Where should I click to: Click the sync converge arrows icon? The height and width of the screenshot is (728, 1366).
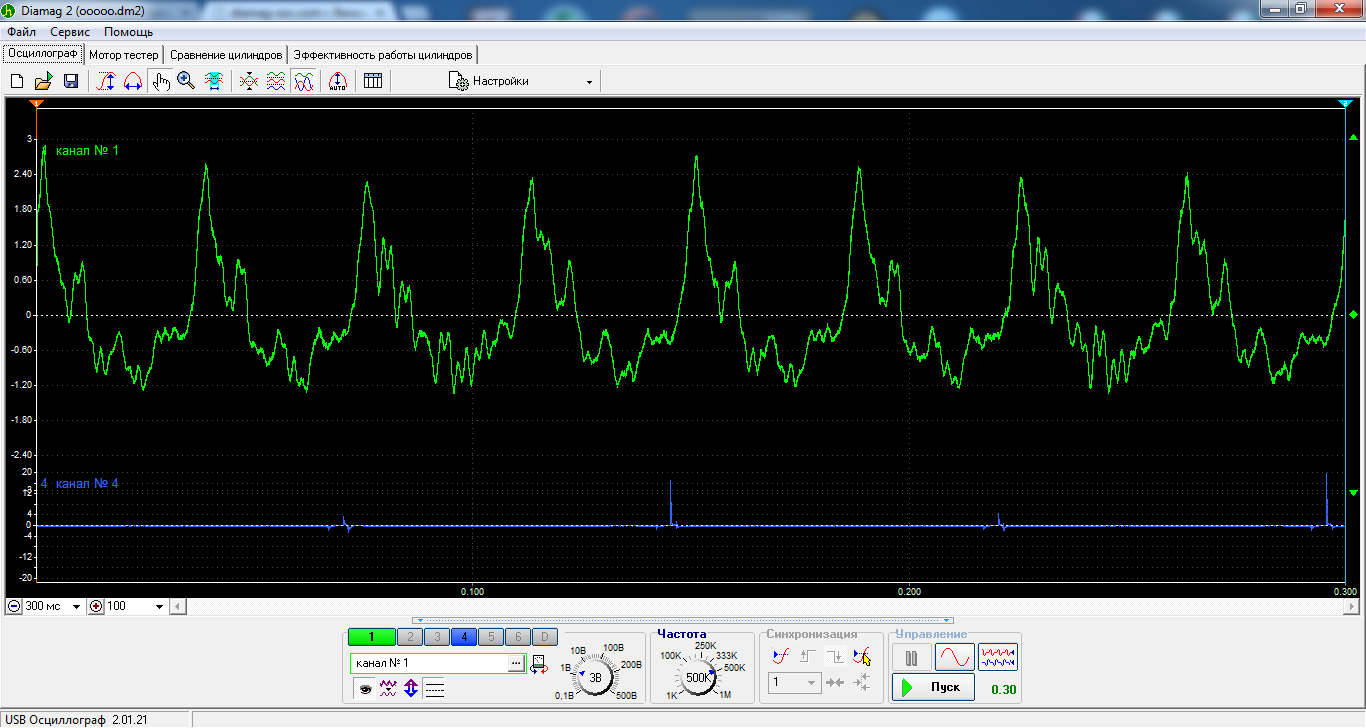tap(835, 683)
